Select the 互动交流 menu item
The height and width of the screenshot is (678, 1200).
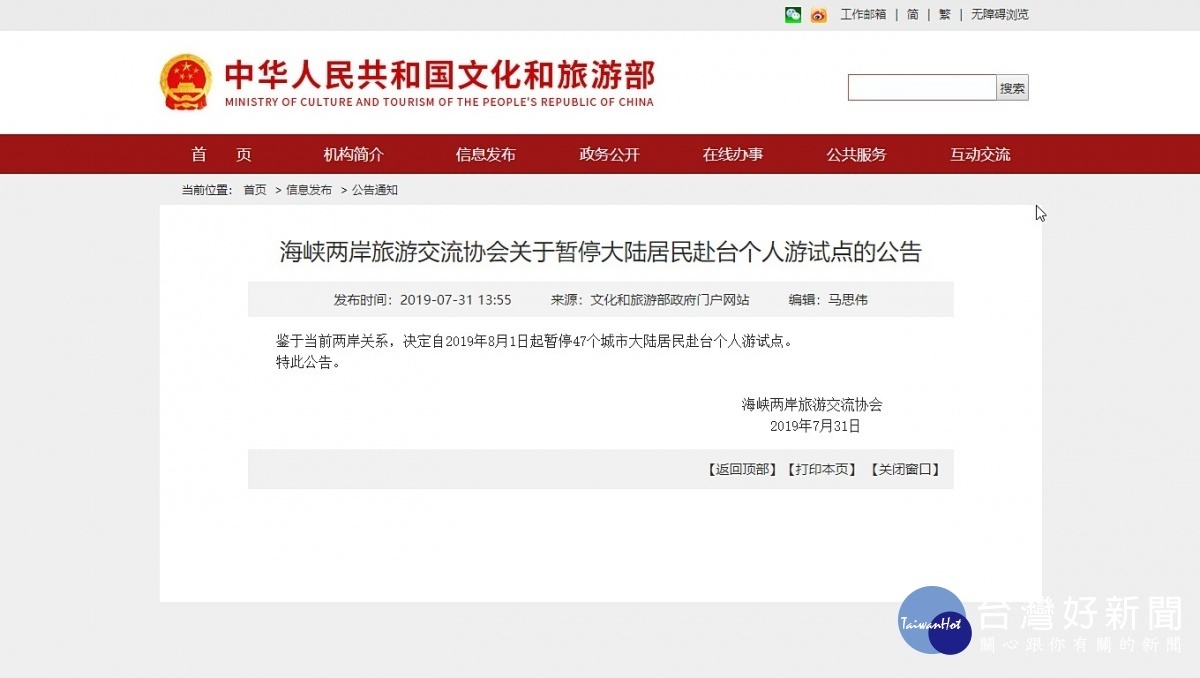980,155
